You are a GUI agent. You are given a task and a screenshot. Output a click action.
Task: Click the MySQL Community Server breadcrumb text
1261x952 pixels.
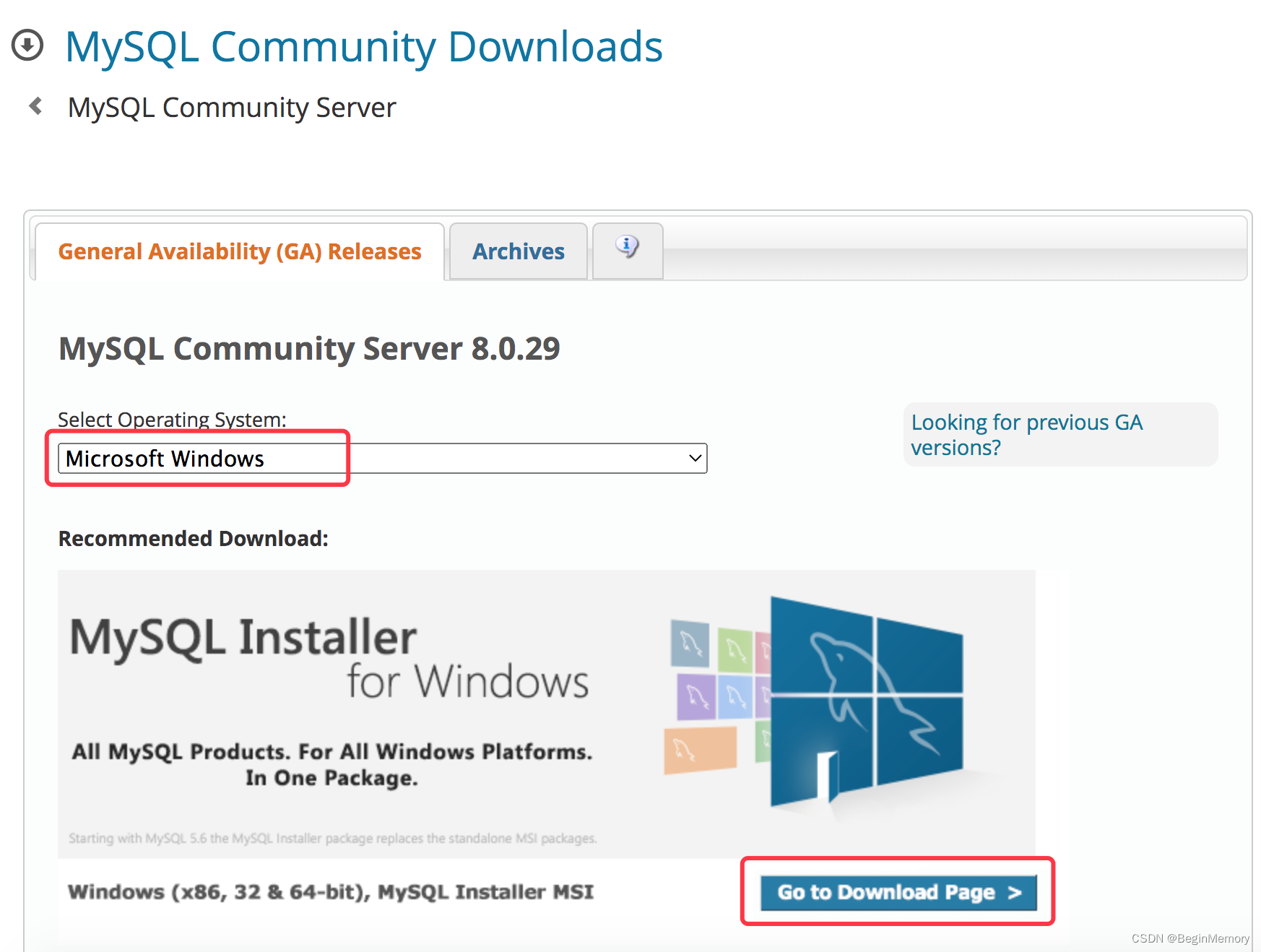pyautogui.click(x=231, y=107)
